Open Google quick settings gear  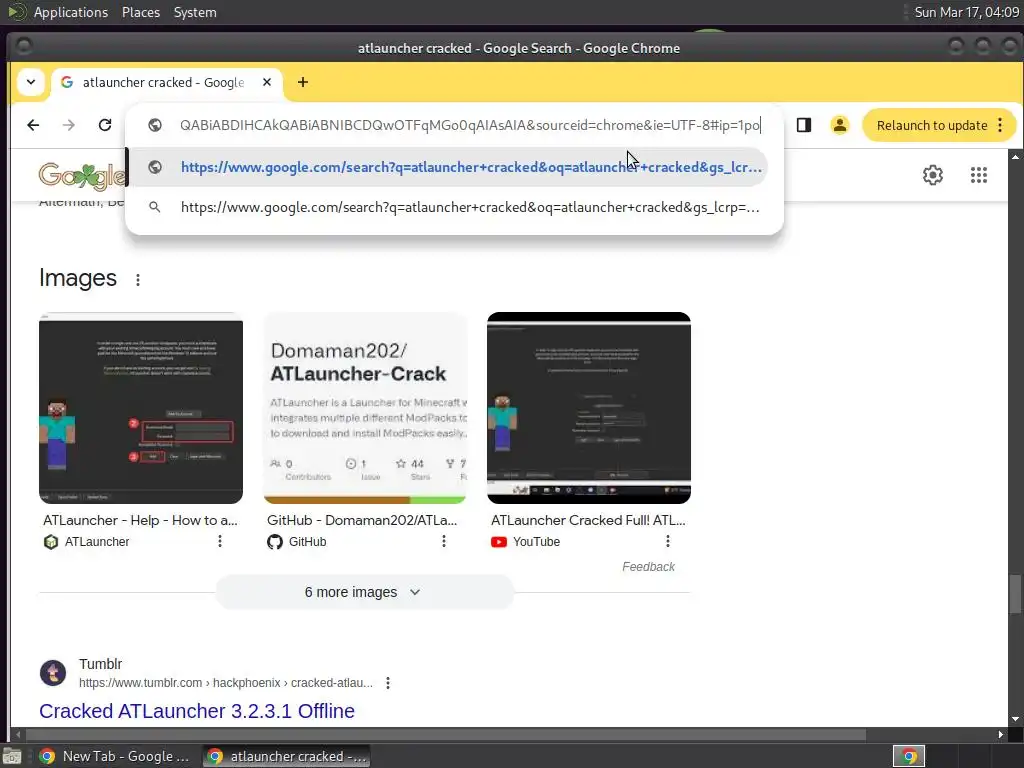pyautogui.click(x=933, y=174)
